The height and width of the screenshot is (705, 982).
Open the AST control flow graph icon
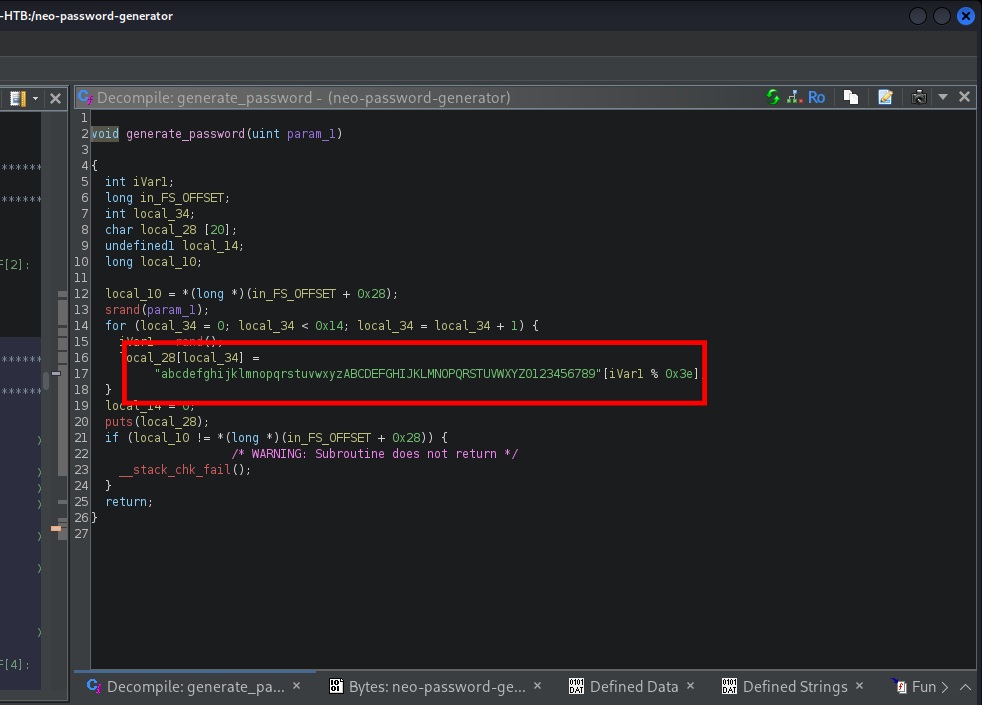794,97
